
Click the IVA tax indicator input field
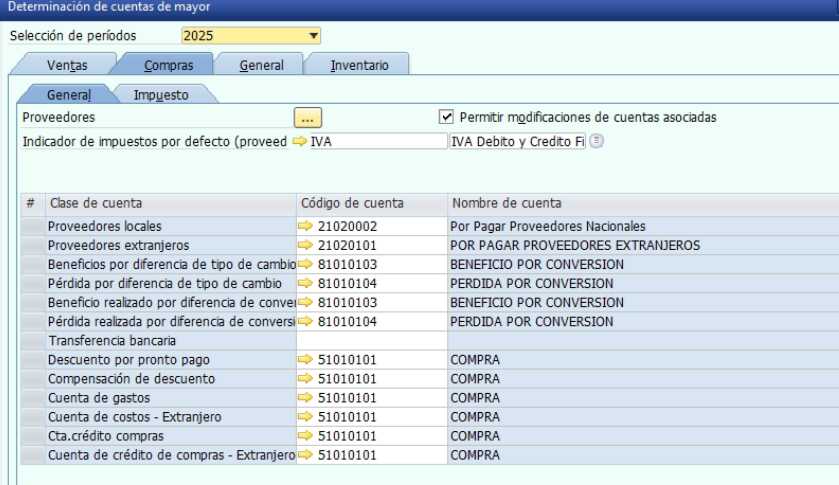[x=377, y=142]
